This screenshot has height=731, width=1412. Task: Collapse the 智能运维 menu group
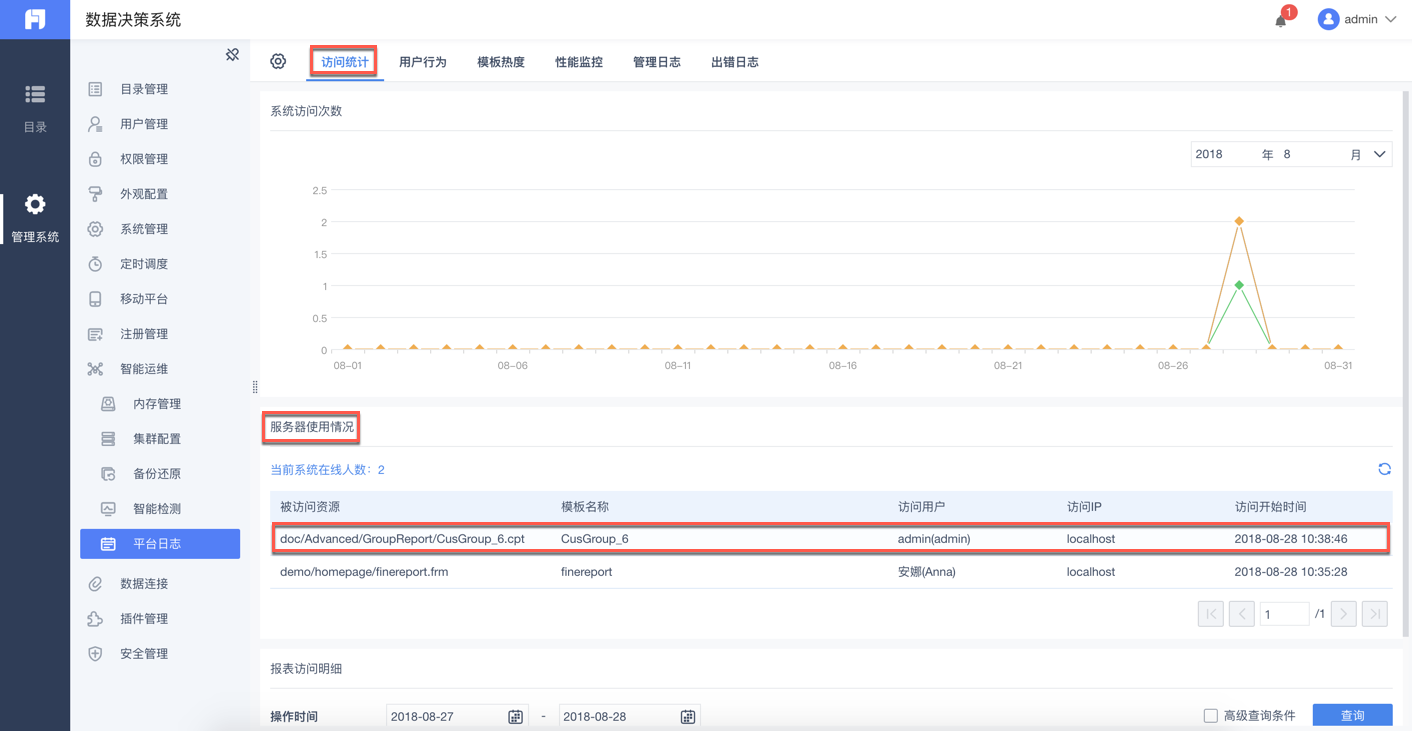point(144,369)
